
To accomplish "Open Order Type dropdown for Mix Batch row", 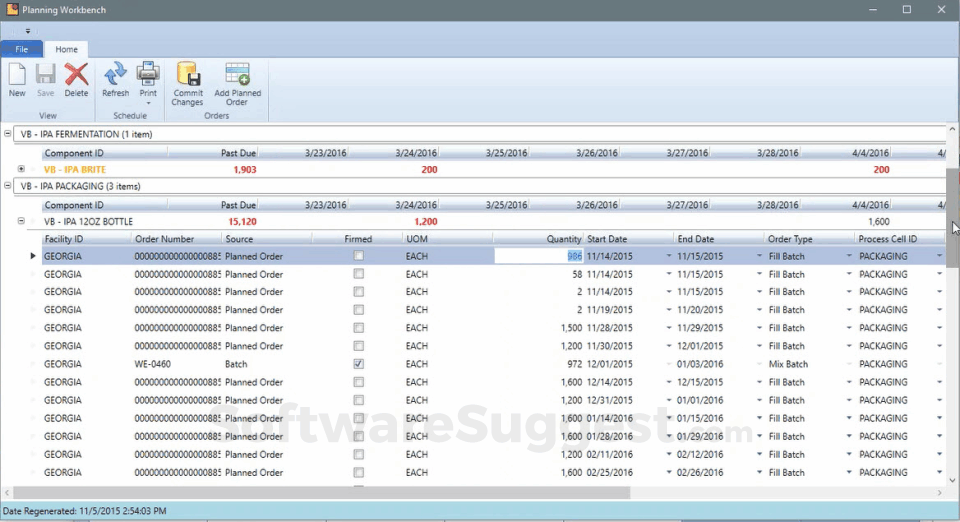I will pyautogui.click(x=849, y=364).
